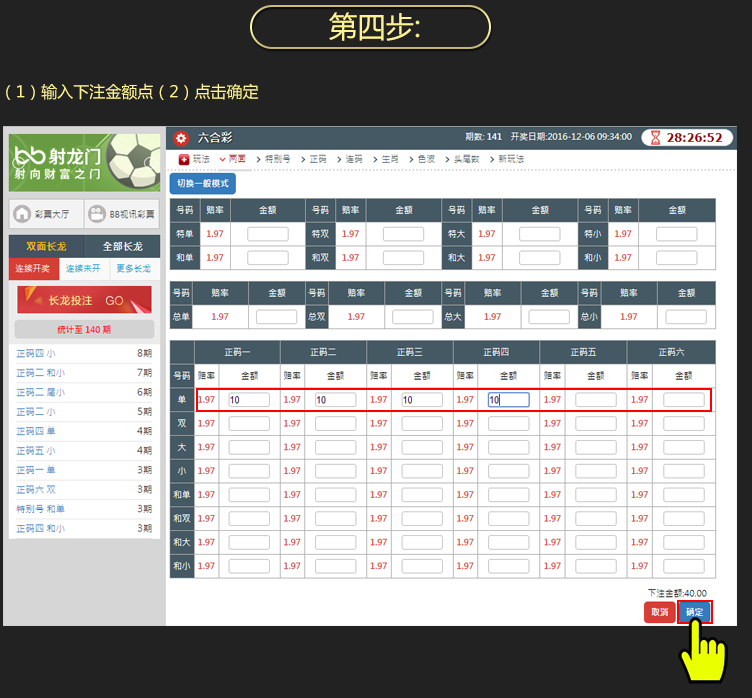Click the house icon for 彩票大厅
The image size is (752, 698).
pyautogui.click(x=22, y=213)
